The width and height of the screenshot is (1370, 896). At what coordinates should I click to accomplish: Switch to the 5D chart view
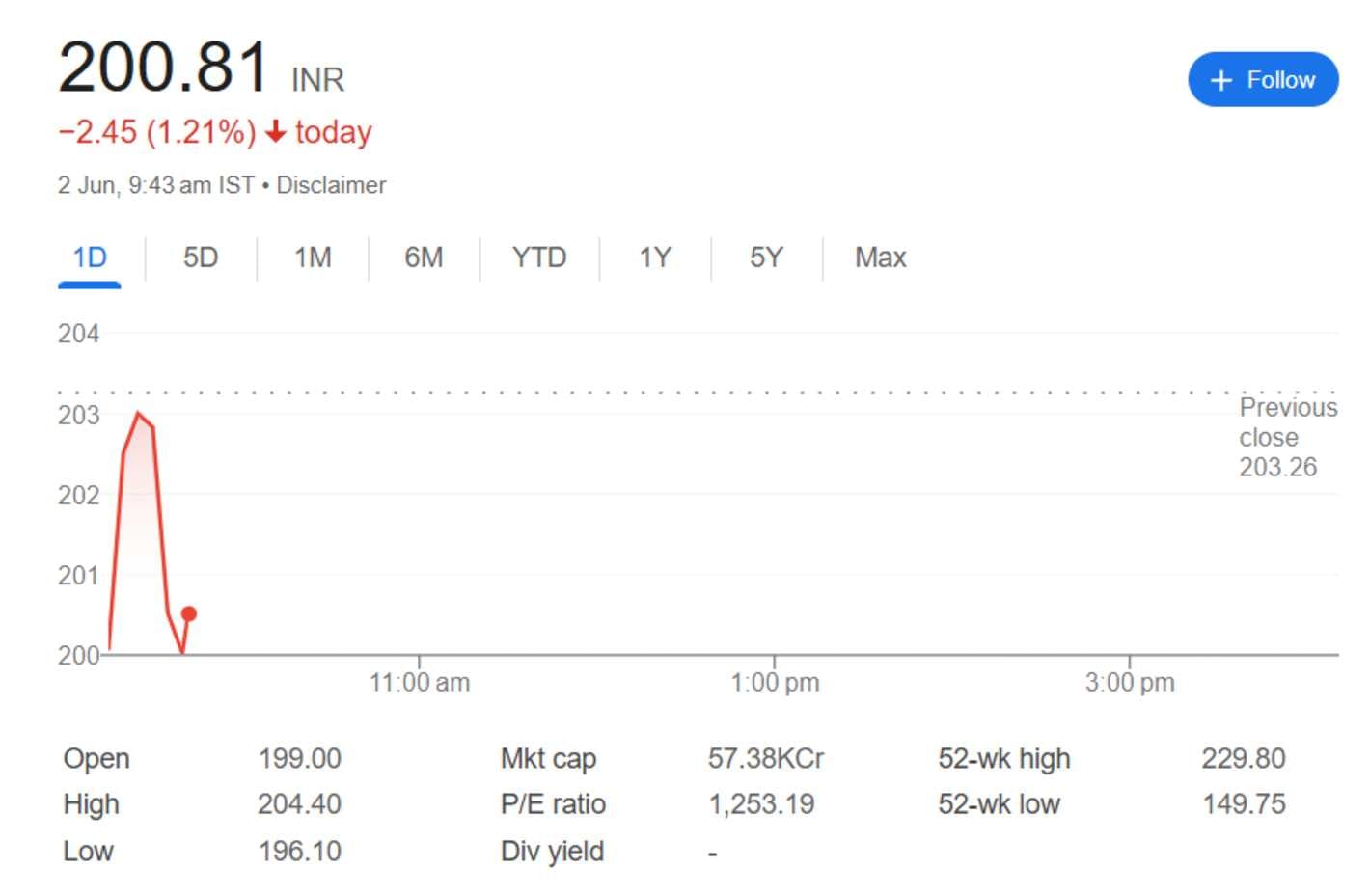[200, 258]
